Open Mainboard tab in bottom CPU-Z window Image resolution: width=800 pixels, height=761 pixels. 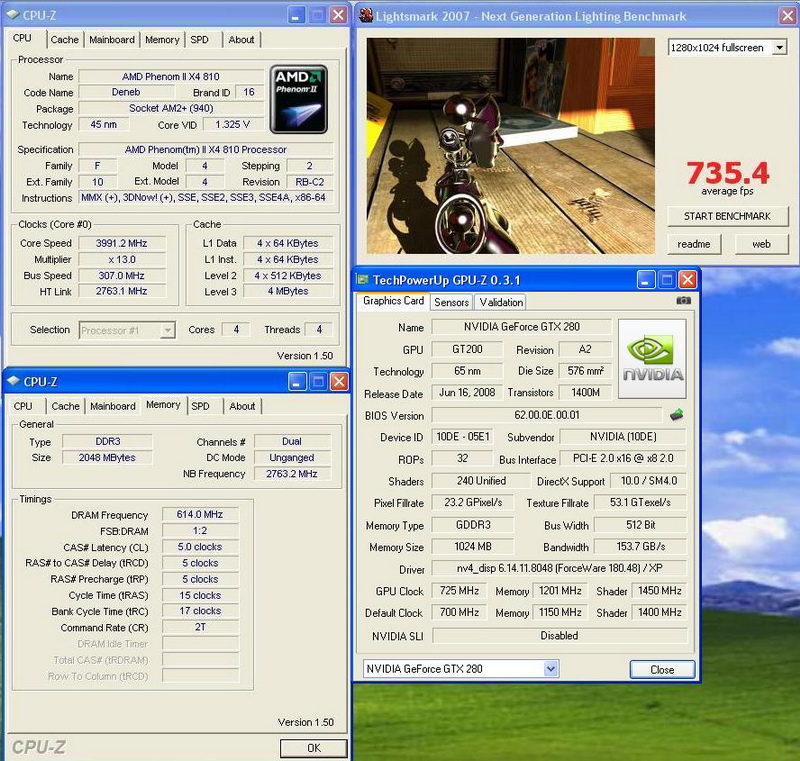click(x=113, y=407)
